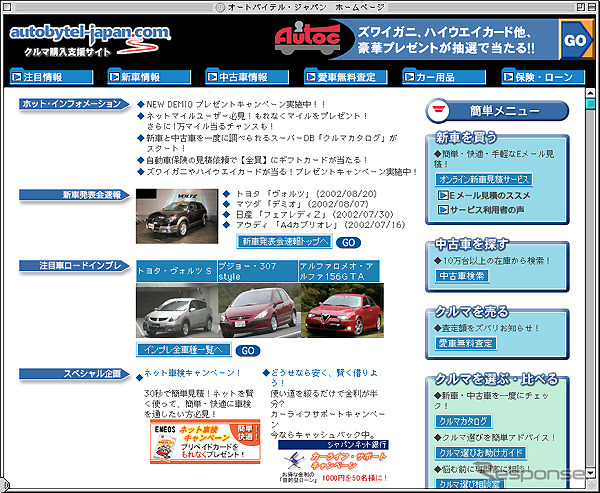Open the マツダ「デミオ」(2002/08/07) link

(x=302, y=204)
